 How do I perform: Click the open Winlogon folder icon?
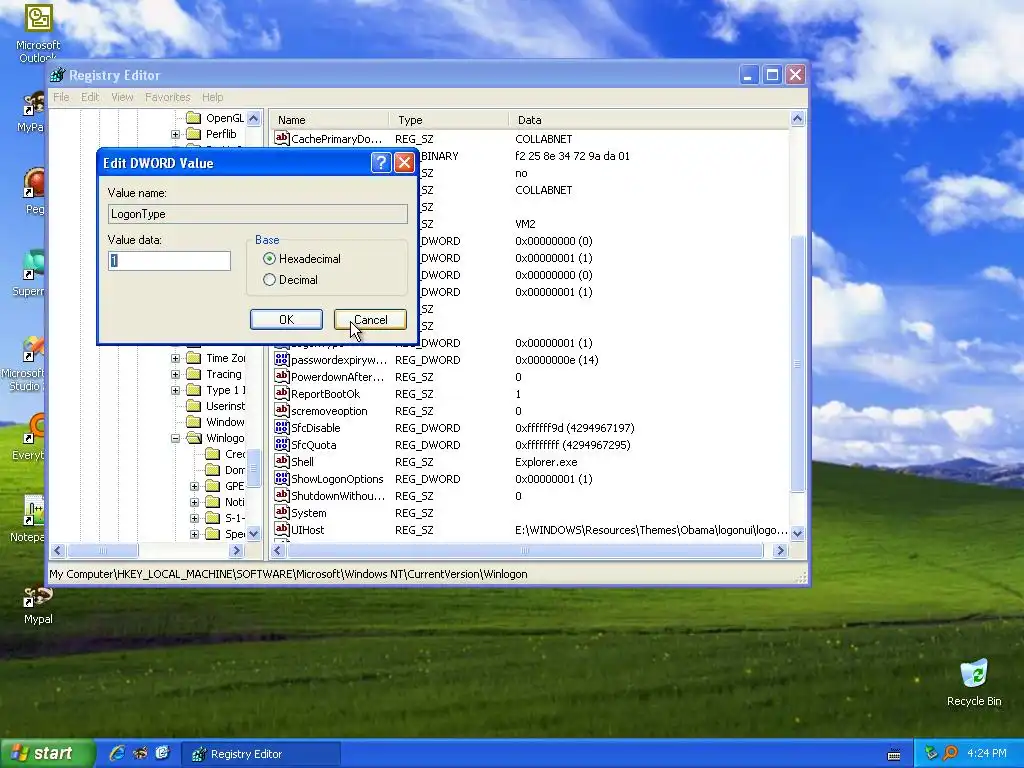(194, 438)
